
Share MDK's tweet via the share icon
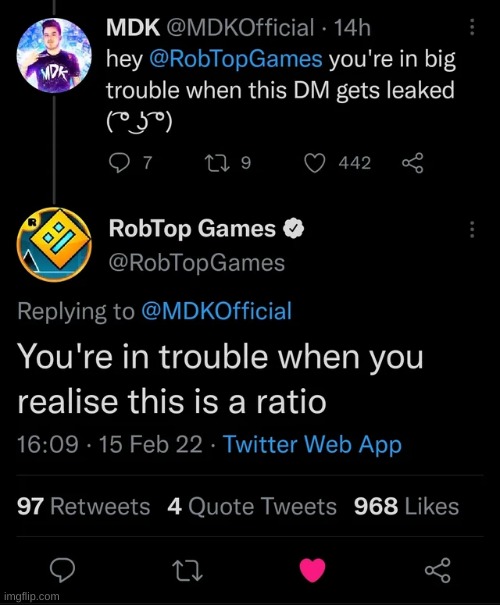click(x=413, y=163)
